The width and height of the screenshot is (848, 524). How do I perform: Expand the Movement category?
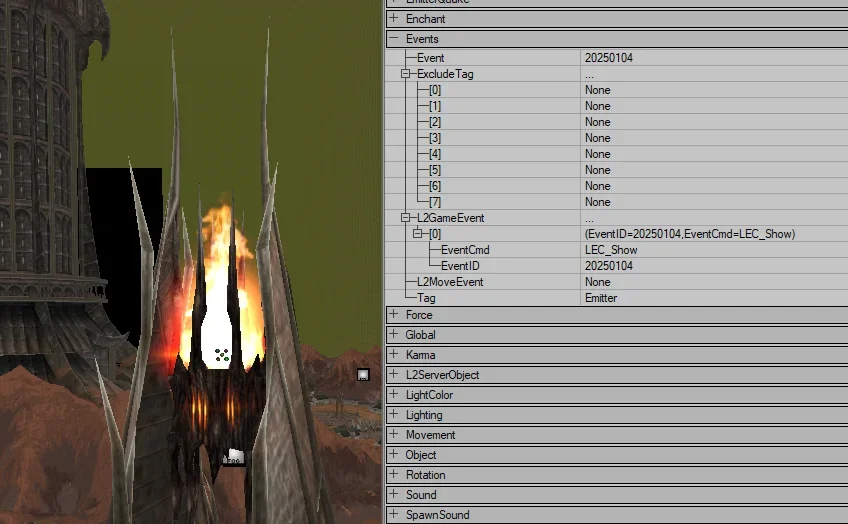394,434
